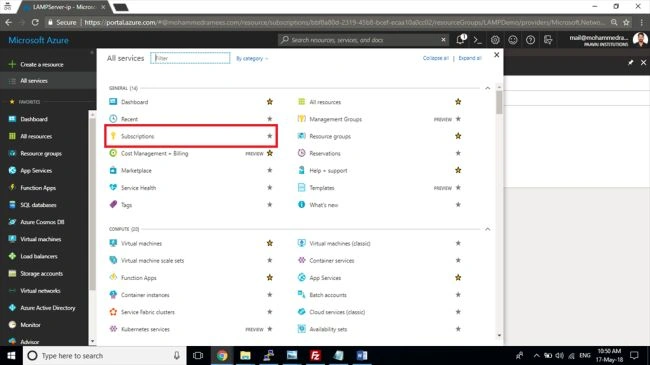Open Virtual machine scale sets
650x365 pixels.
(153, 260)
